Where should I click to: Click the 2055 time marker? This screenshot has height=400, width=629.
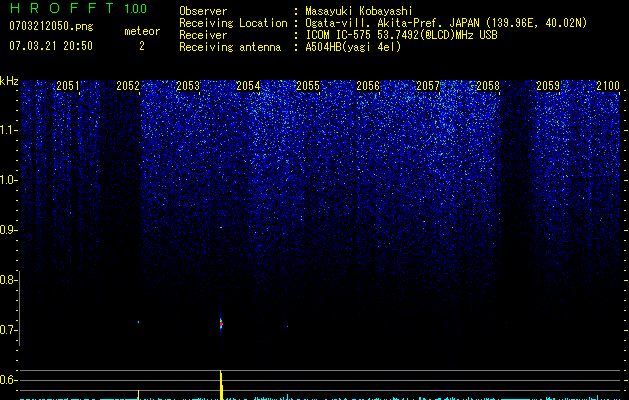coord(308,86)
